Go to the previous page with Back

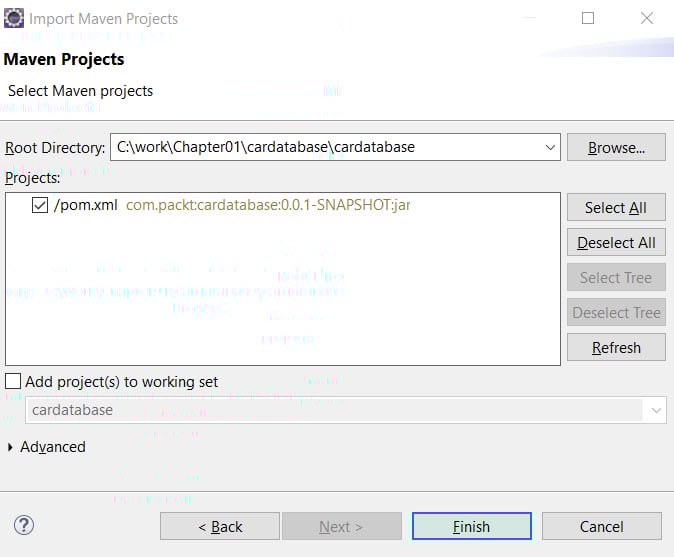point(220,526)
